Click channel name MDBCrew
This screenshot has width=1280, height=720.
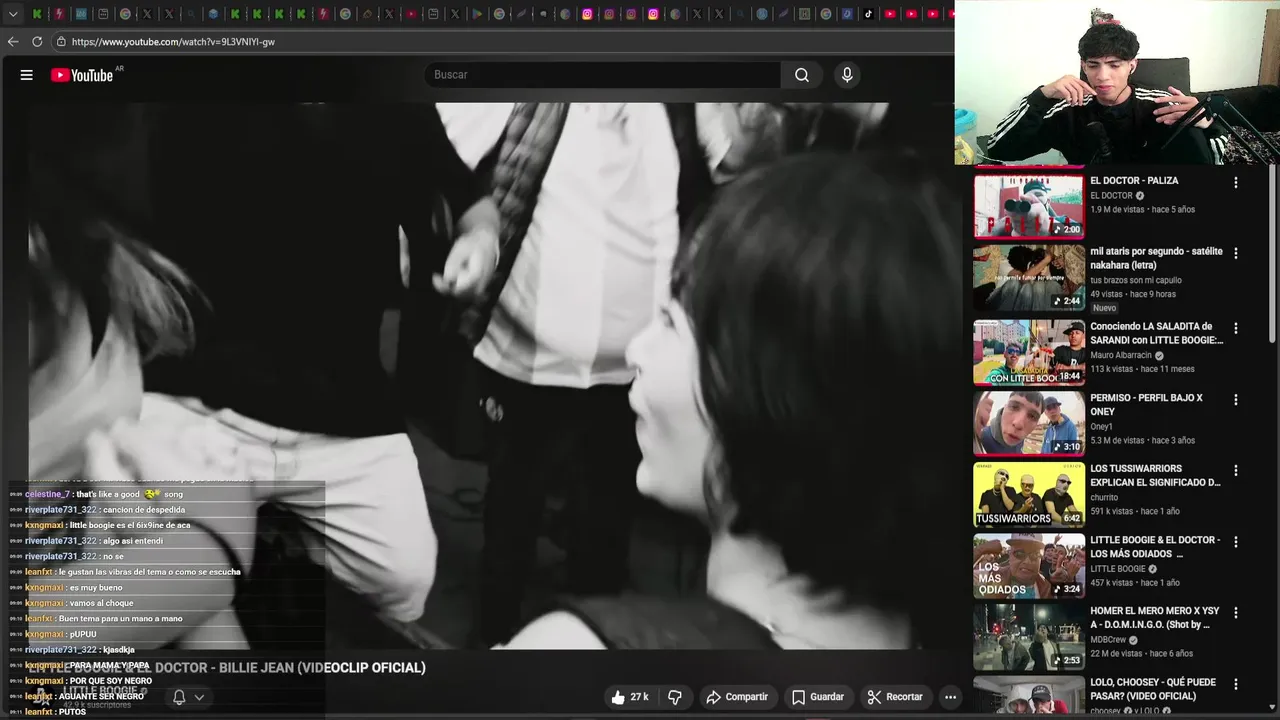pyautogui.click(x=1108, y=640)
